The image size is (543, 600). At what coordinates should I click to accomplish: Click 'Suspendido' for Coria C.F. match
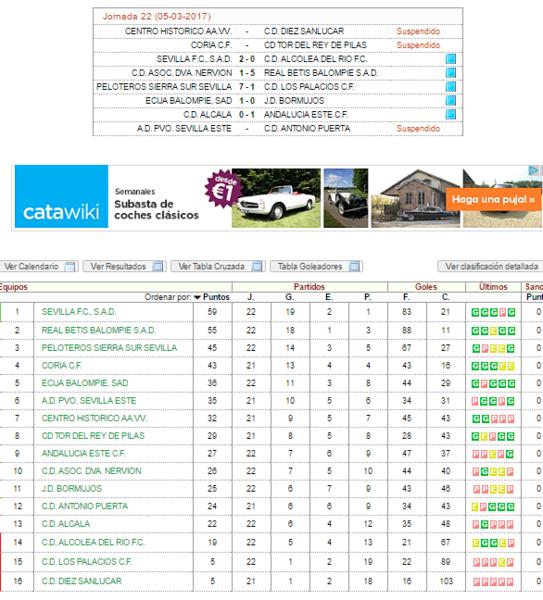pyautogui.click(x=418, y=45)
